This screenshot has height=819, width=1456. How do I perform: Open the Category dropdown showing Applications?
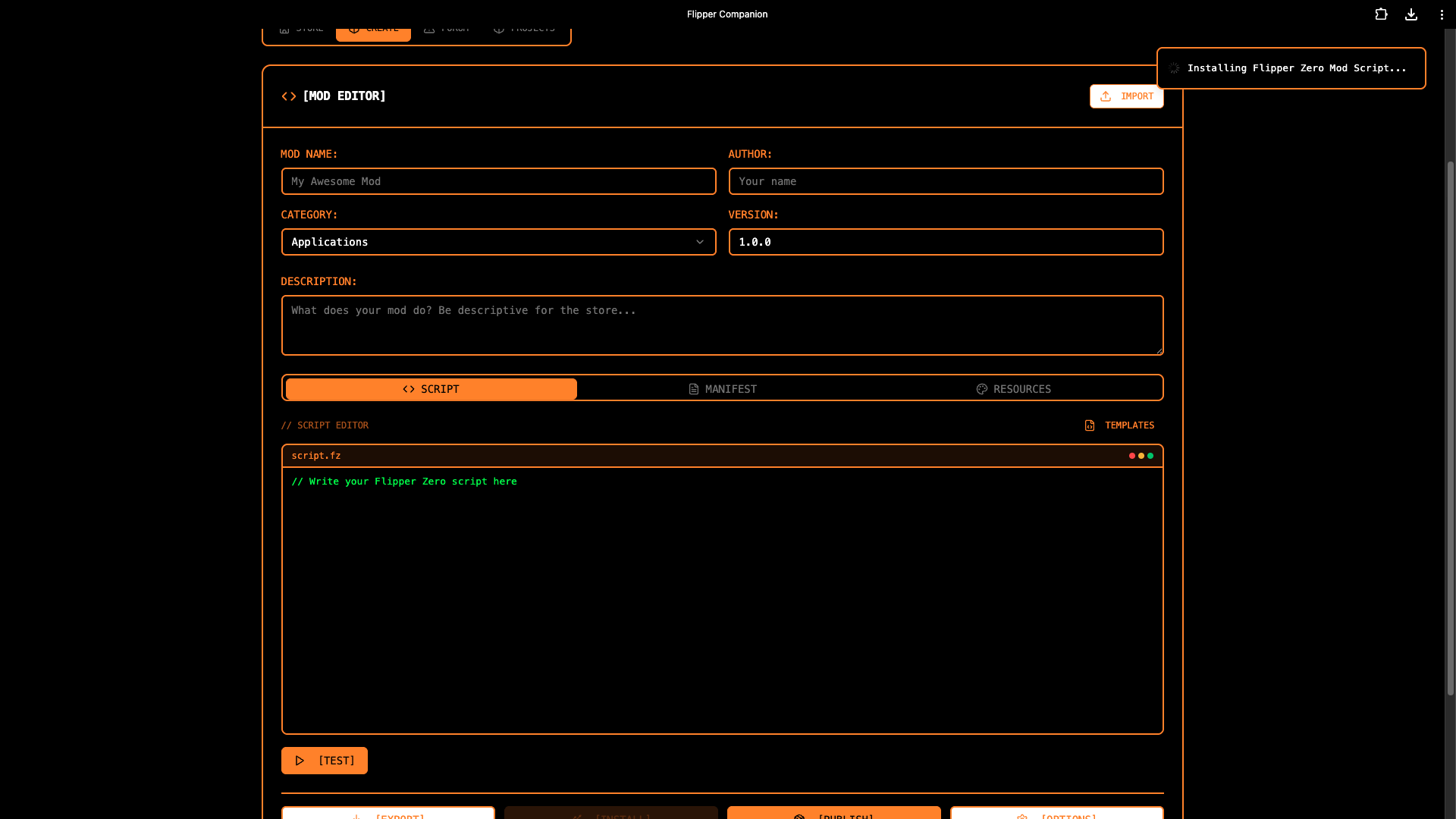(498, 242)
